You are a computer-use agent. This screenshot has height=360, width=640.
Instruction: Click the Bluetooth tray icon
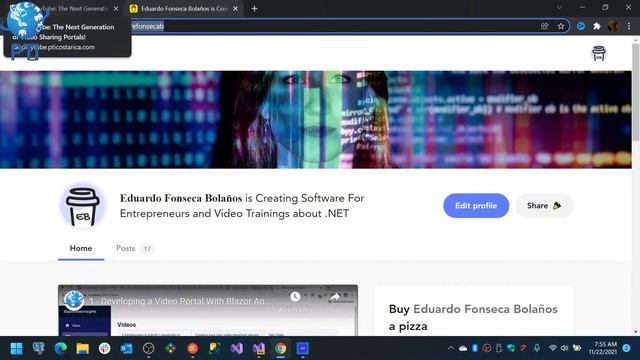click(475, 348)
